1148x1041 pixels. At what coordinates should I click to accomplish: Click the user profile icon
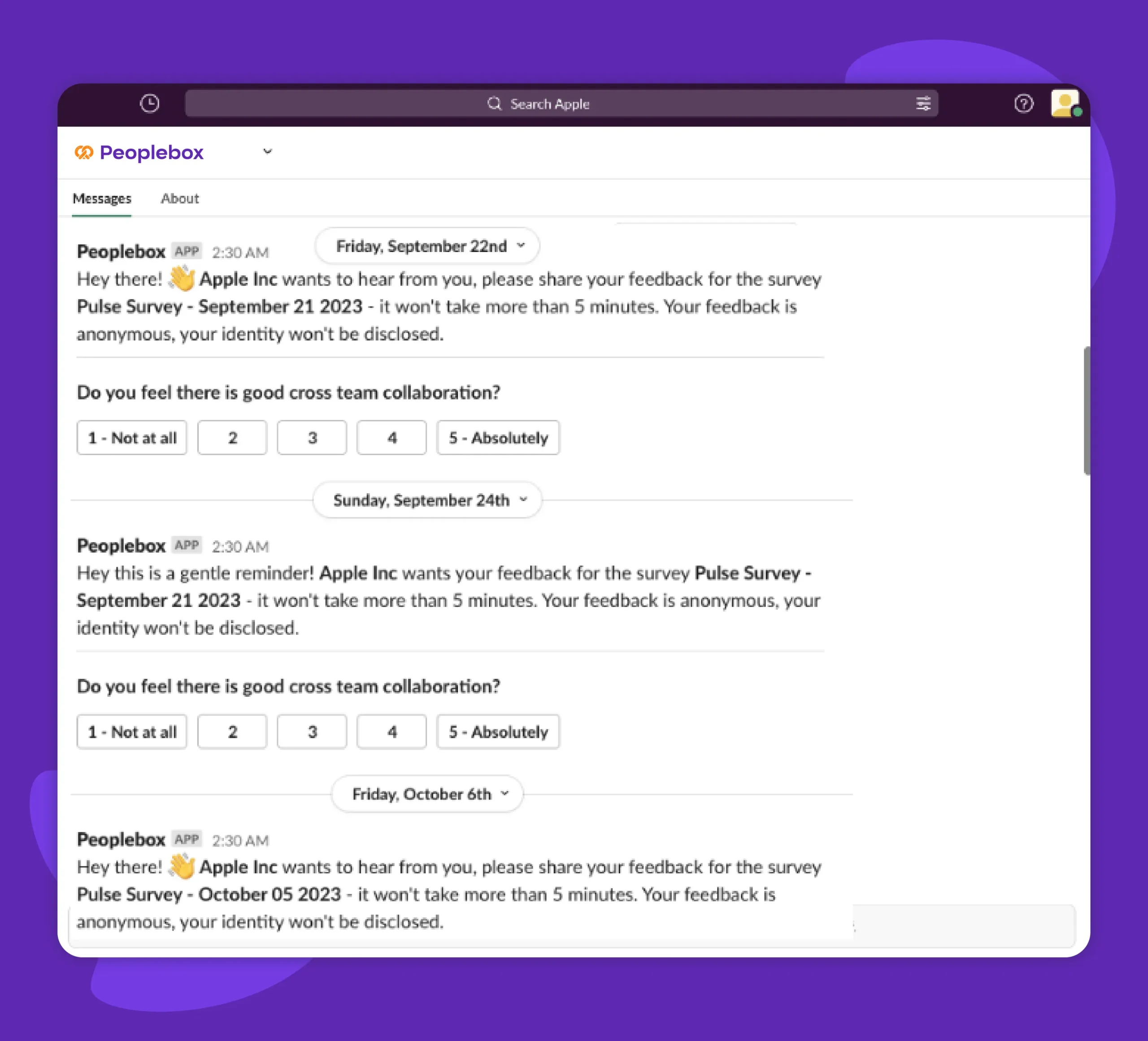point(1063,103)
